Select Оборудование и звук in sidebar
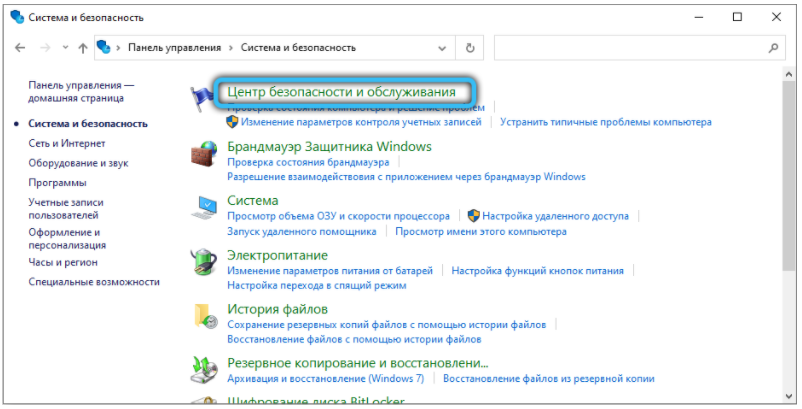 (x=78, y=163)
